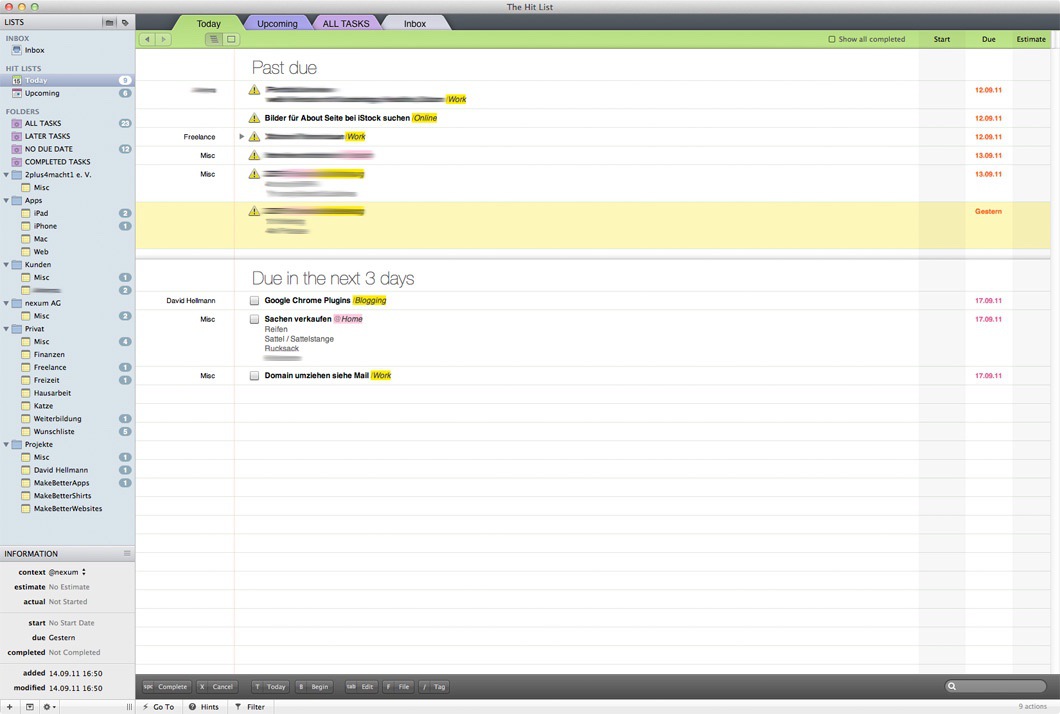Image resolution: width=1060 pixels, height=714 pixels.
Task: Click warning icon on the Gestern-due task
Action: 254,211
